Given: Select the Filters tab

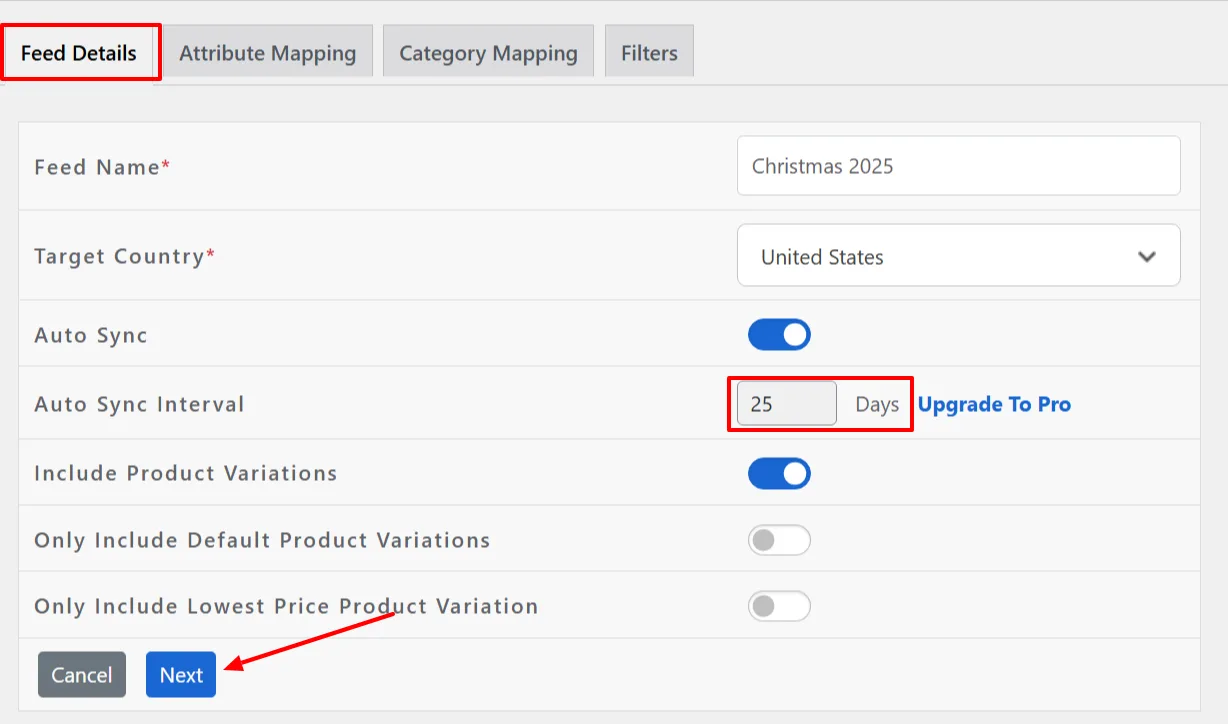Looking at the screenshot, I should [648, 52].
